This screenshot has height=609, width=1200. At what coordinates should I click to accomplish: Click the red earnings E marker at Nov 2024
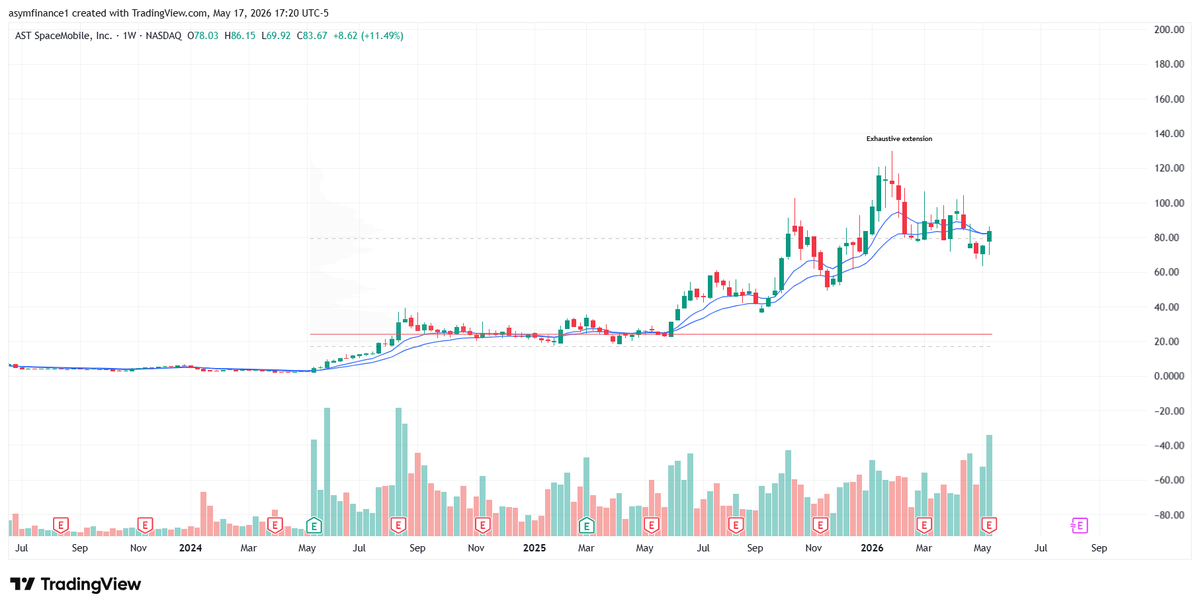coord(482,525)
